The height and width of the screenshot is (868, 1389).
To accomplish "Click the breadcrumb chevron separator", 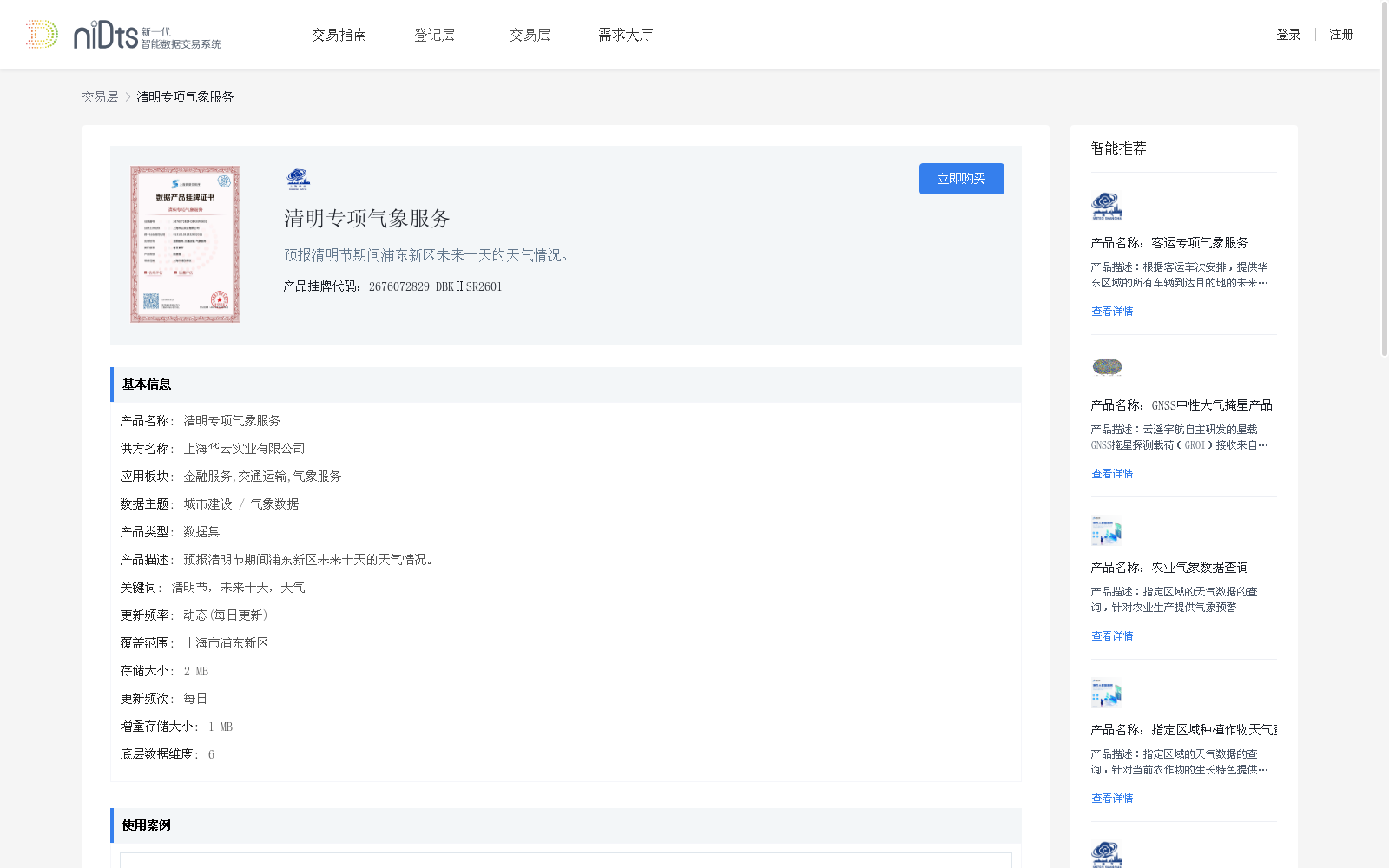I will click(x=128, y=97).
